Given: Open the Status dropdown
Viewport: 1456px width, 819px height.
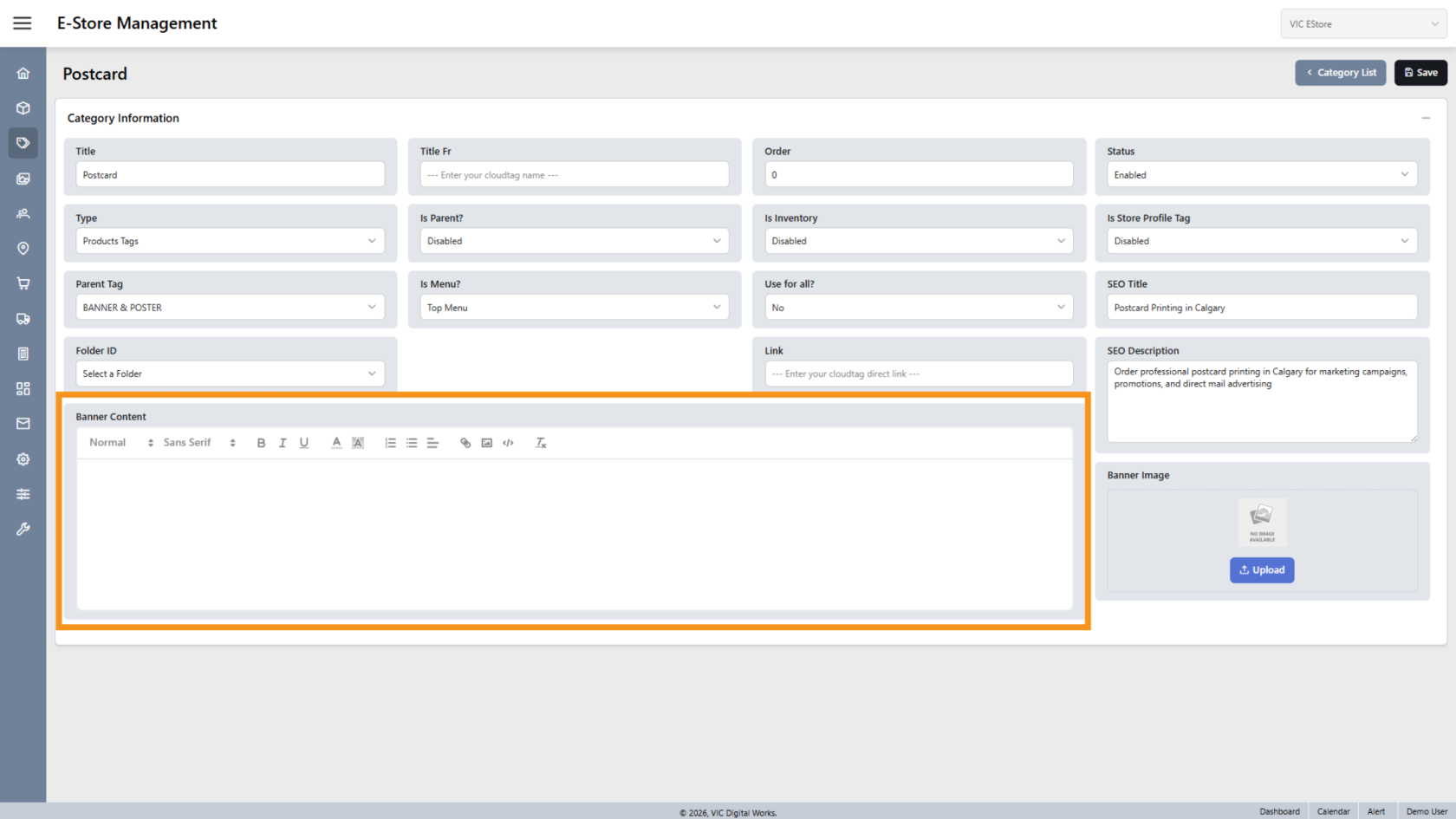Looking at the screenshot, I should 1261,175.
